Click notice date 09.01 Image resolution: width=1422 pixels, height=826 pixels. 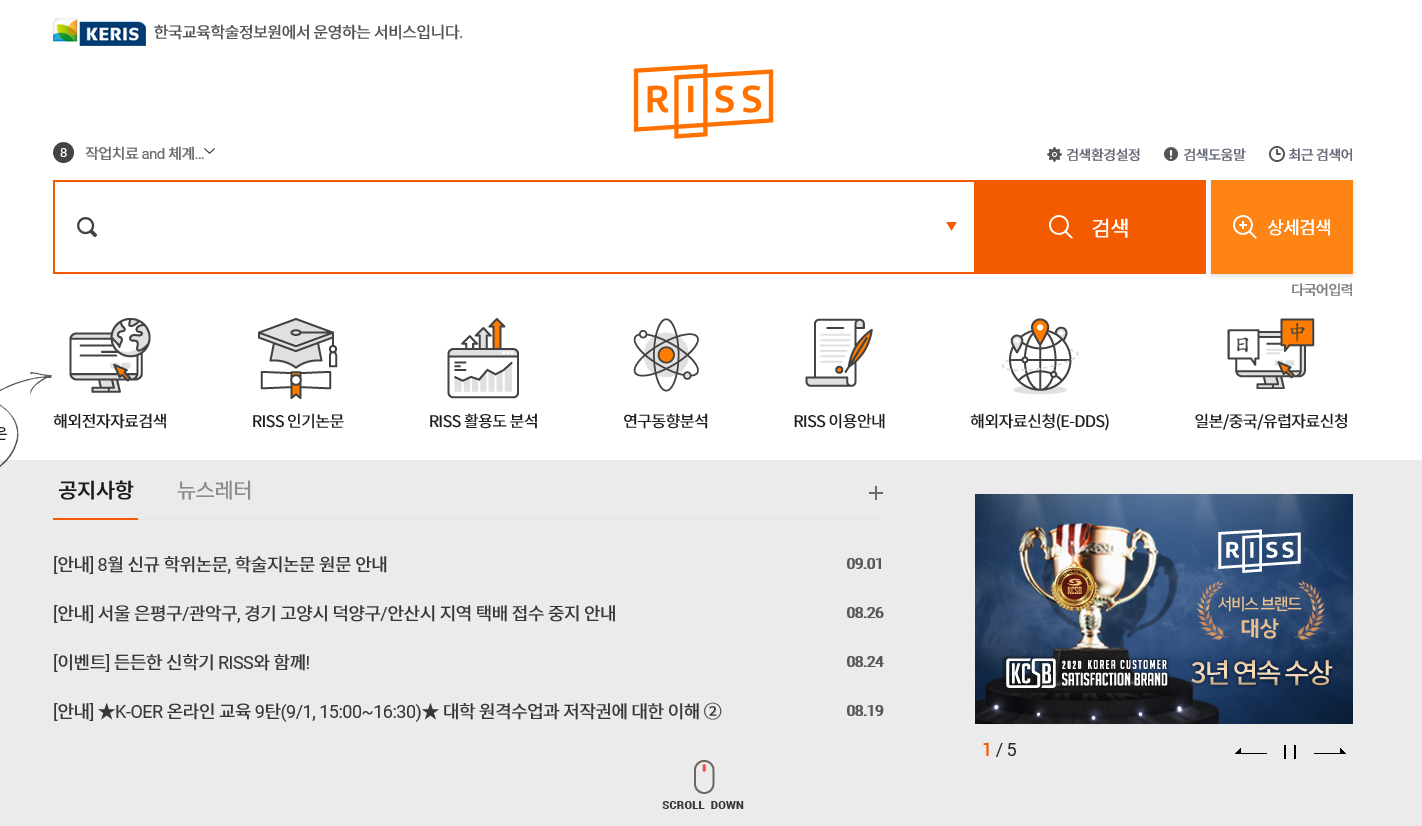(x=864, y=564)
